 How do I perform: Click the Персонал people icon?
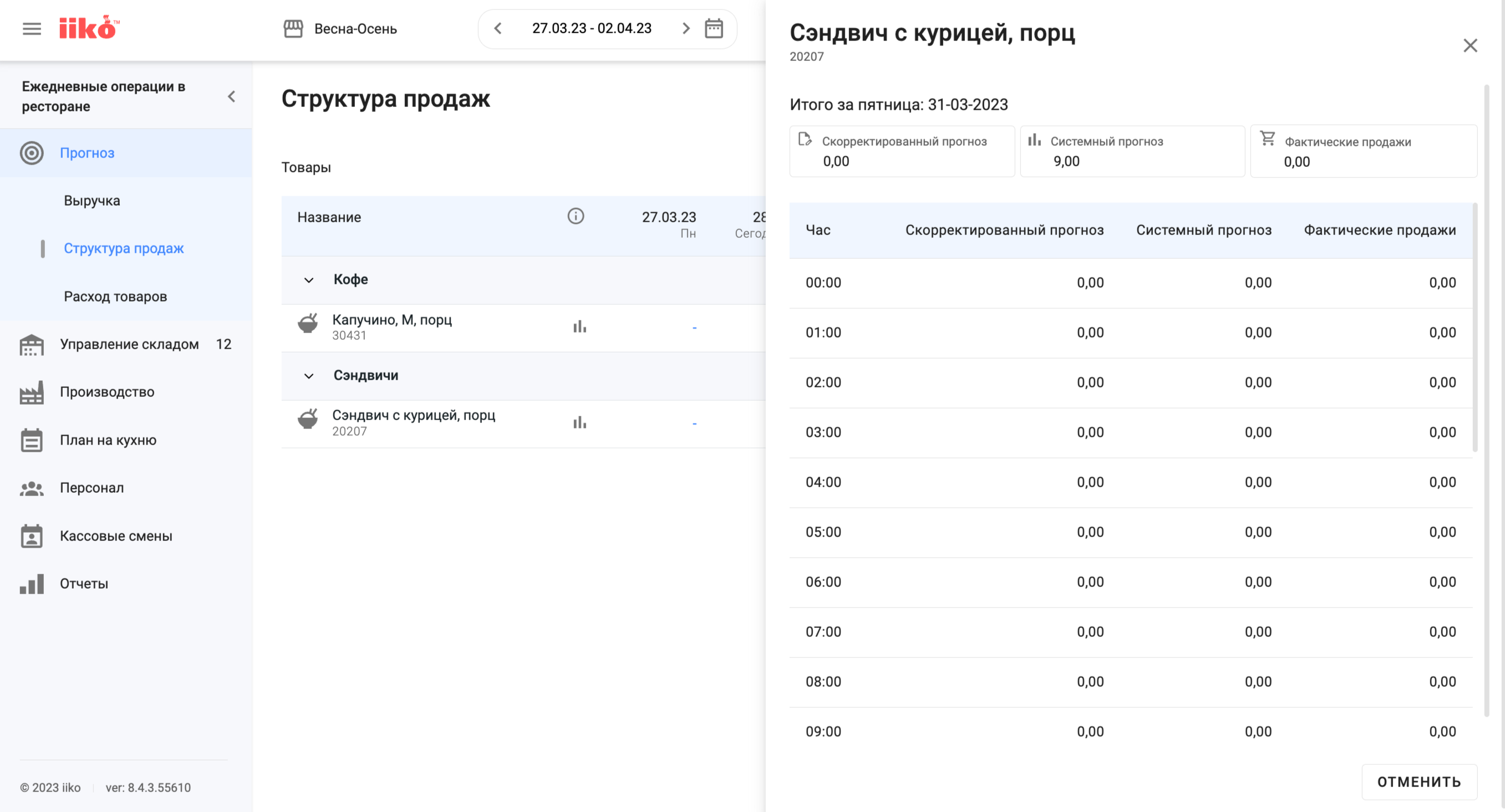coord(32,488)
